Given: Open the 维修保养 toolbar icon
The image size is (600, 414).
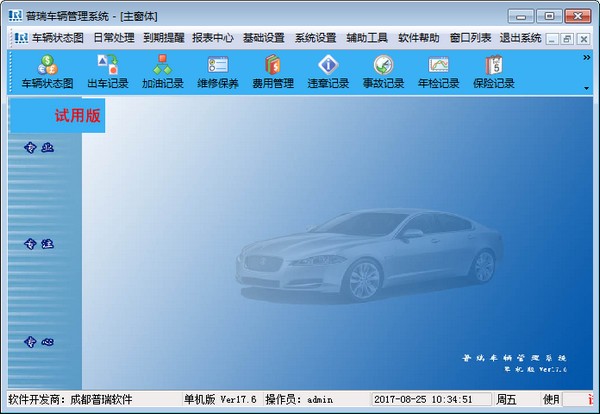Looking at the screenshot, I should tap(218, 72).
